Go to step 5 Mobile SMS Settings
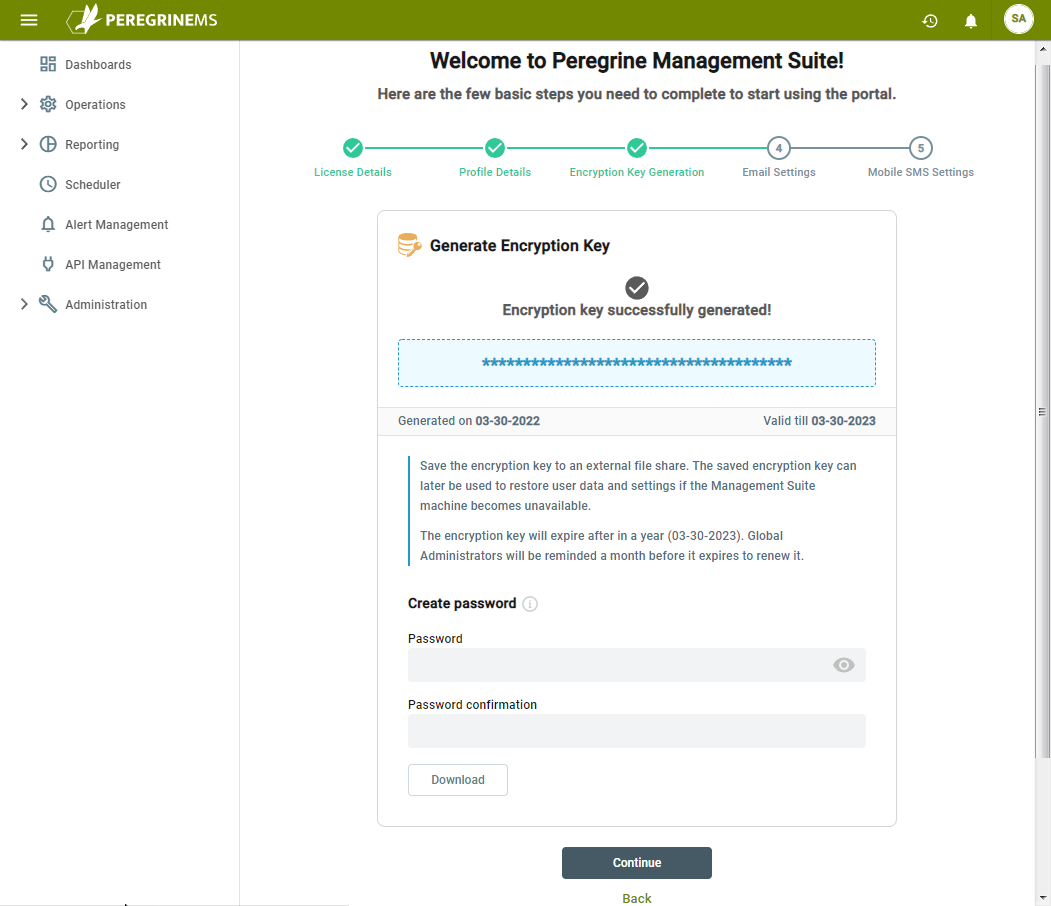Viewport: 1051px width, 906px height. [x=920, y=148]
